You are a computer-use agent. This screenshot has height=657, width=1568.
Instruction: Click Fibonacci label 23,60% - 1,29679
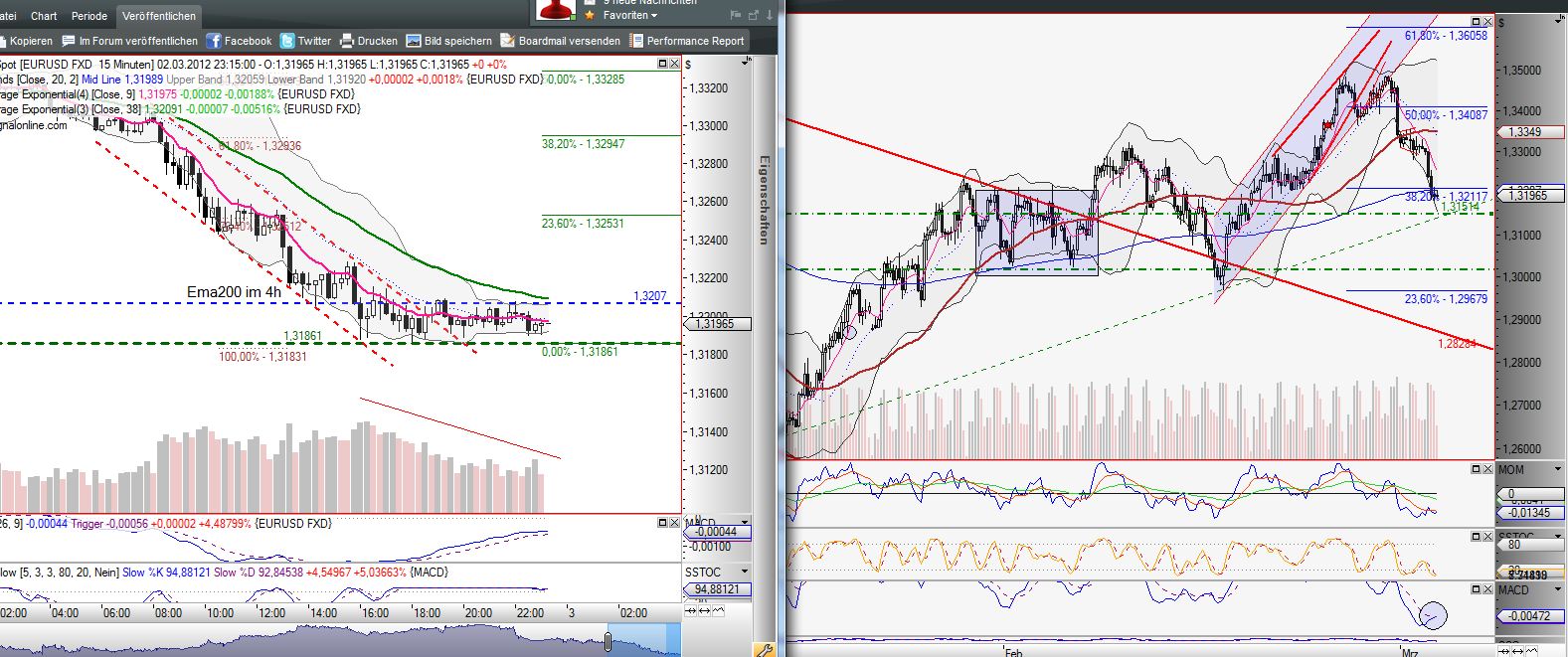coord(1447,299)
